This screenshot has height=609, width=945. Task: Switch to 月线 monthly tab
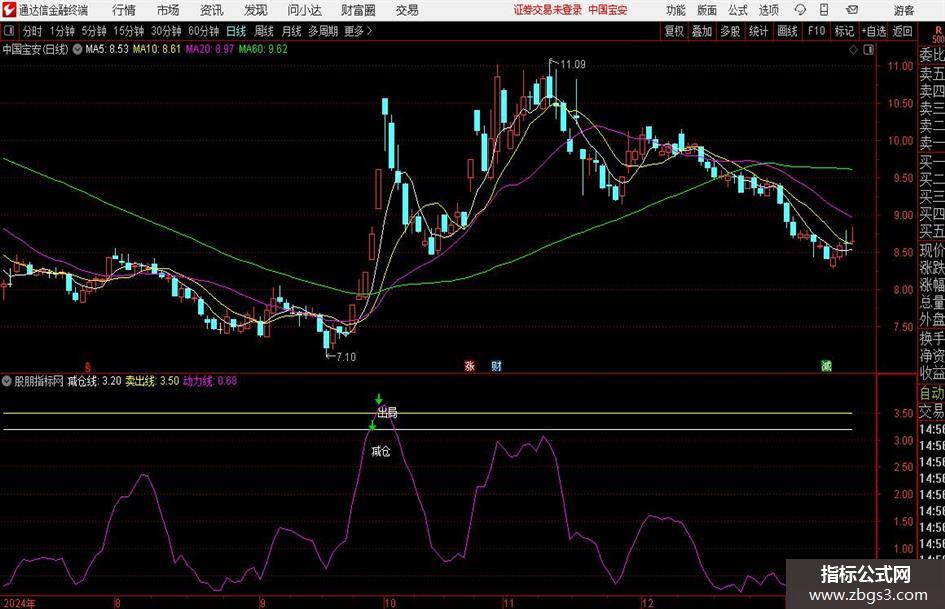tap(291, 31)
